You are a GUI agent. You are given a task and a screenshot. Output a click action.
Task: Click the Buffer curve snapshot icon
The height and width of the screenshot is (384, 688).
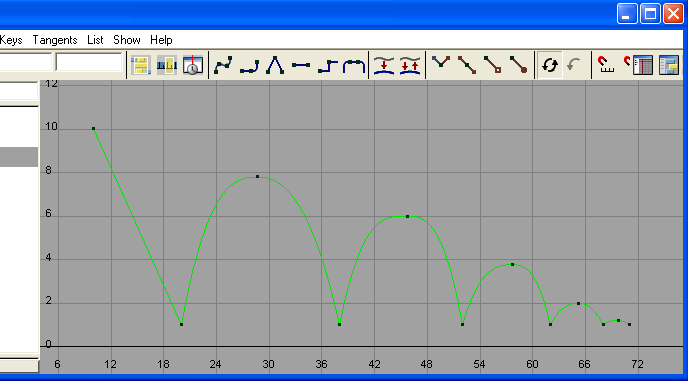point(384,65)
